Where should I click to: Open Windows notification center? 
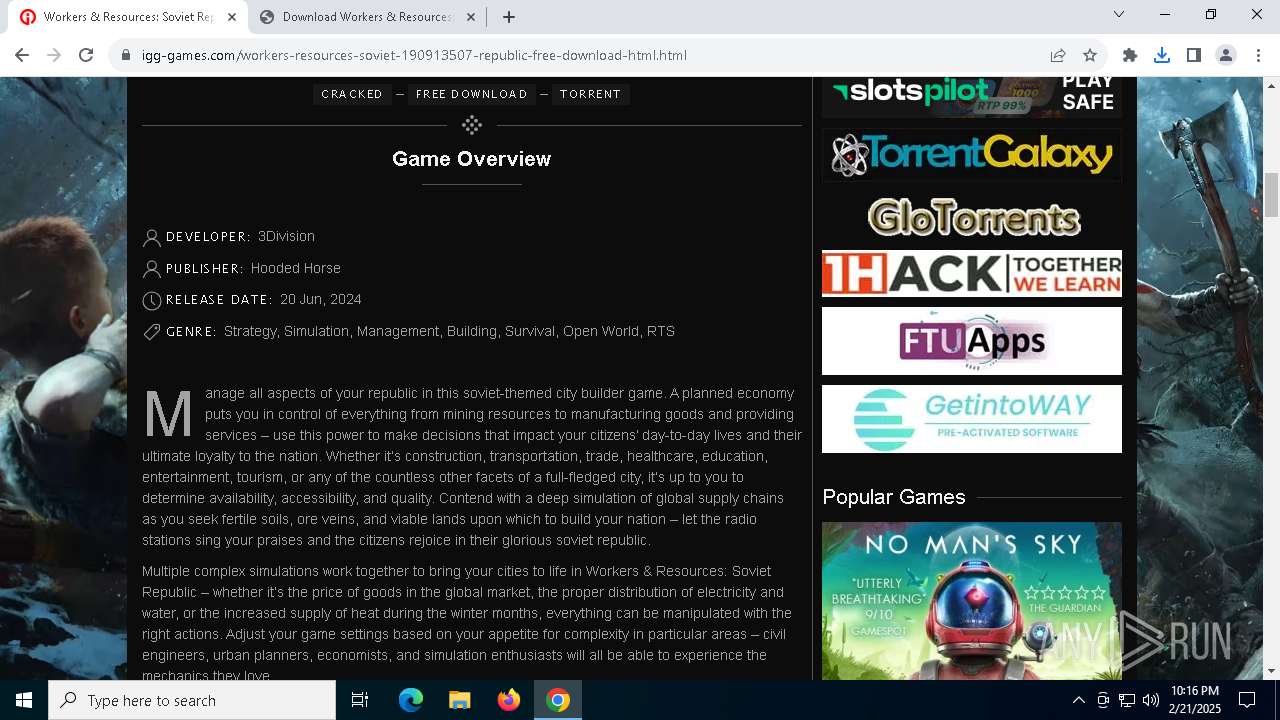coord(1247,700)
